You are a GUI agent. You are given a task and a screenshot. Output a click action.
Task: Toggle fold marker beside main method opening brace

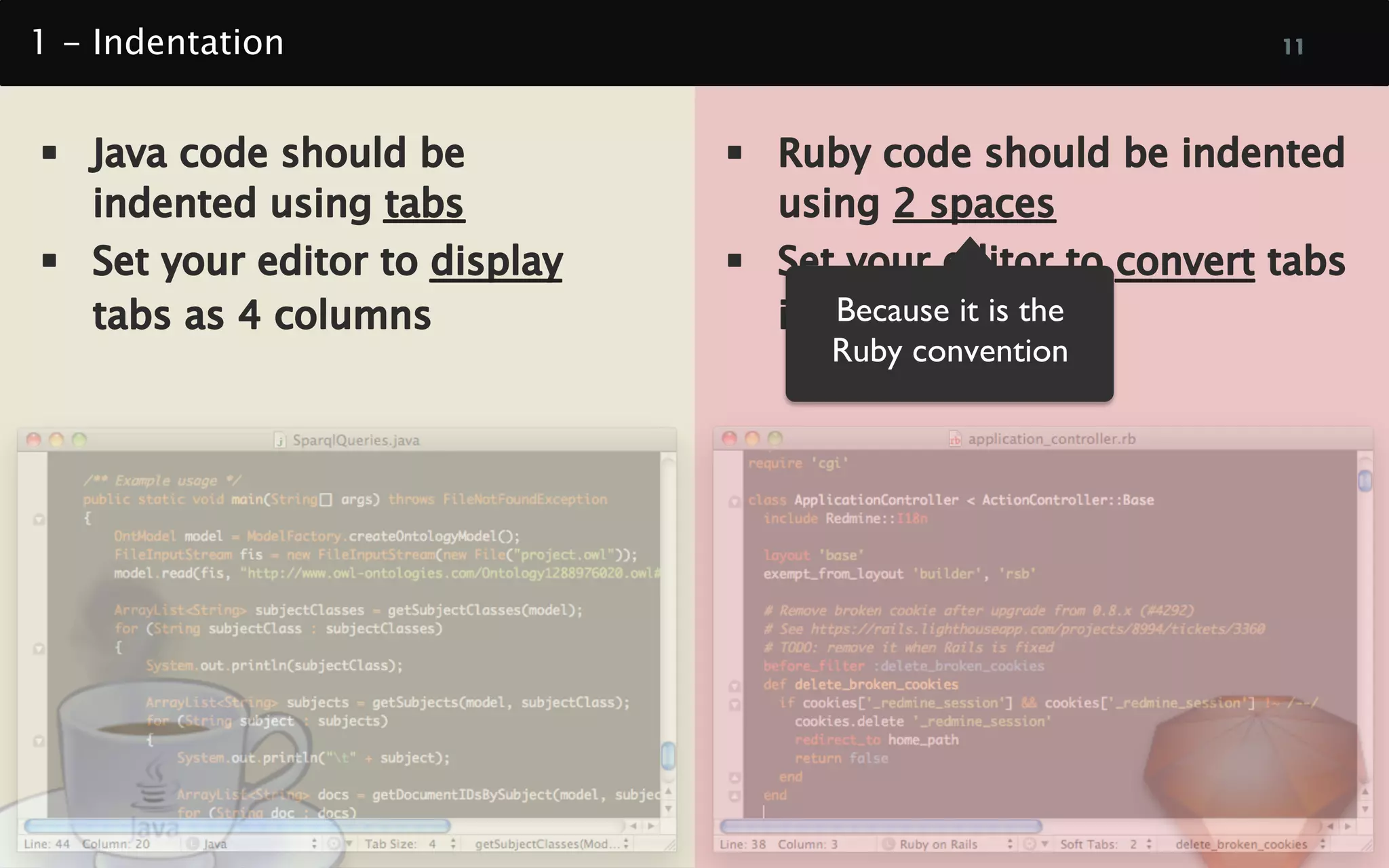point(39,519)
